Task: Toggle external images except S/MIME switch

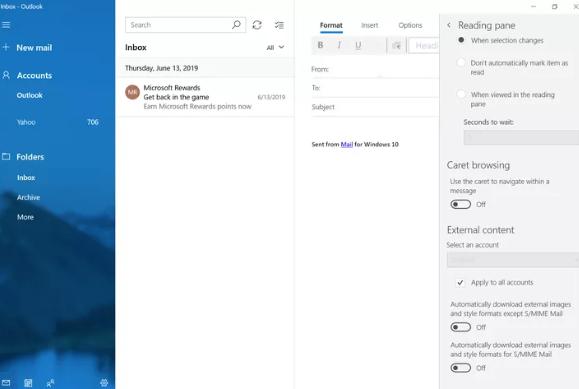Action: (x=460, y=327)
